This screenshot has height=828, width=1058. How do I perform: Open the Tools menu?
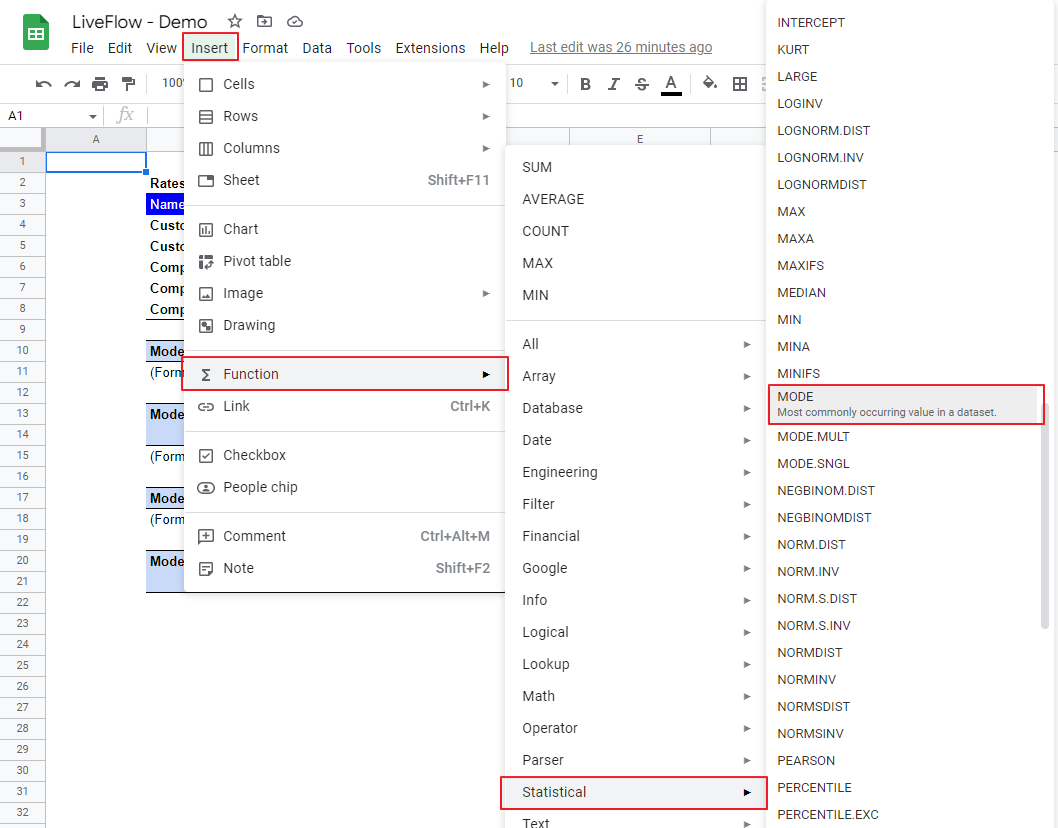[364, 48]
